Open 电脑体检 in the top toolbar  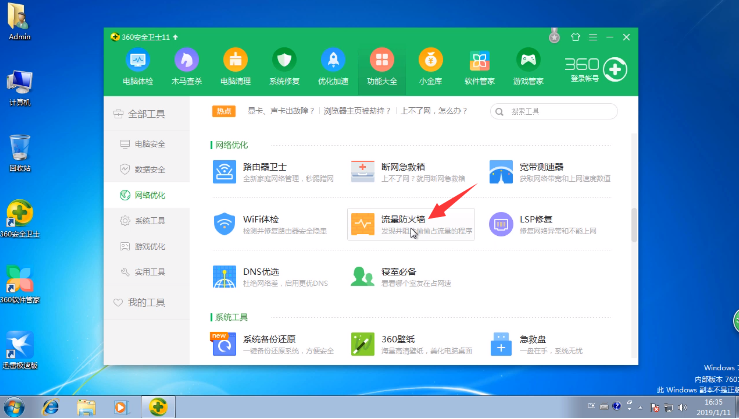[x=137, y=66]
